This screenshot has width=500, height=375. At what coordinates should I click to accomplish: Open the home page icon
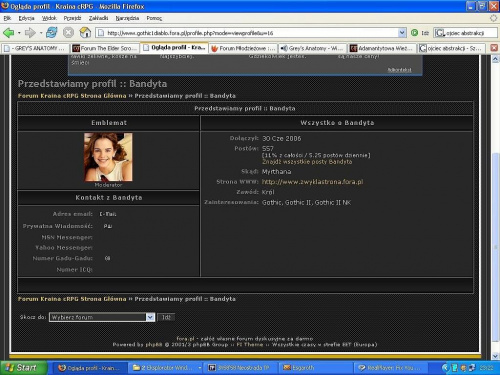coord(85,33)
